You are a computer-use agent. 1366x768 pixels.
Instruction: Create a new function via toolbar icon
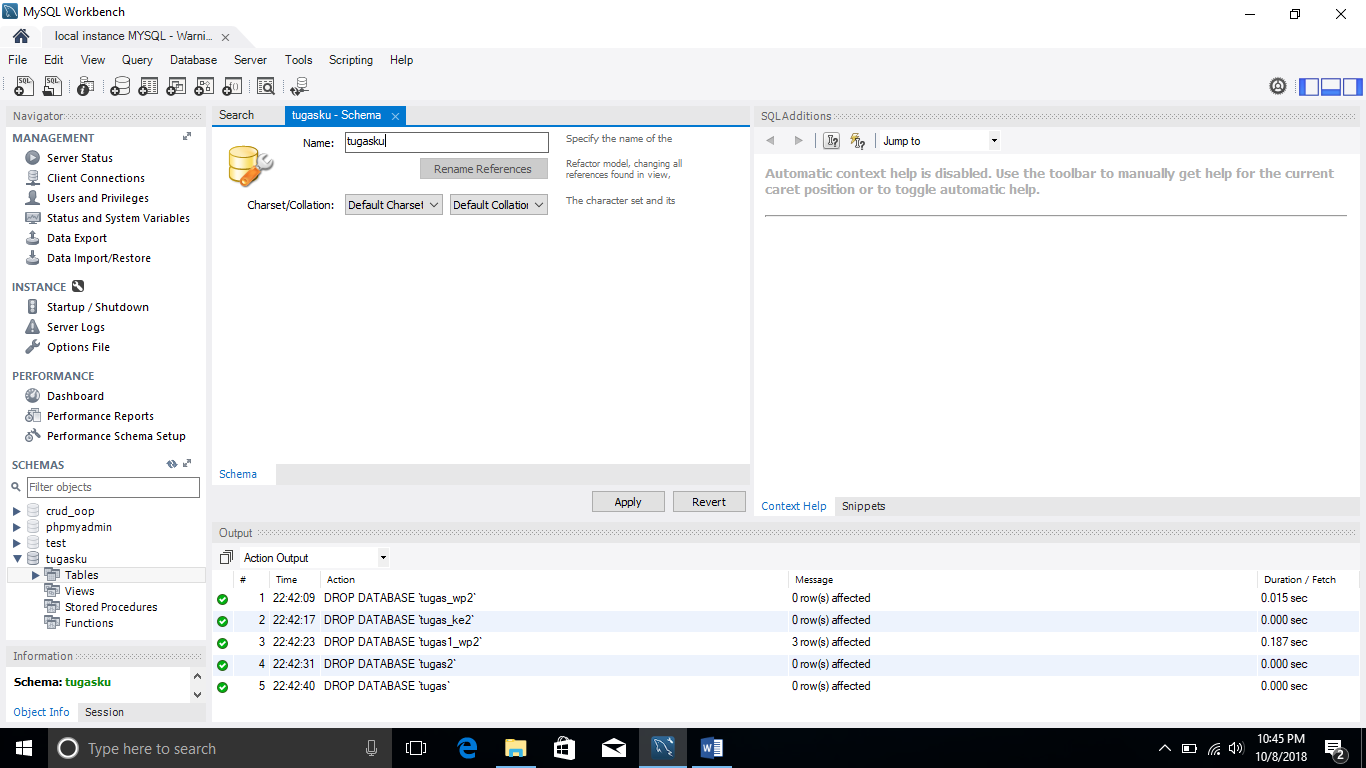pyautogui.click(x=232, y=86)
